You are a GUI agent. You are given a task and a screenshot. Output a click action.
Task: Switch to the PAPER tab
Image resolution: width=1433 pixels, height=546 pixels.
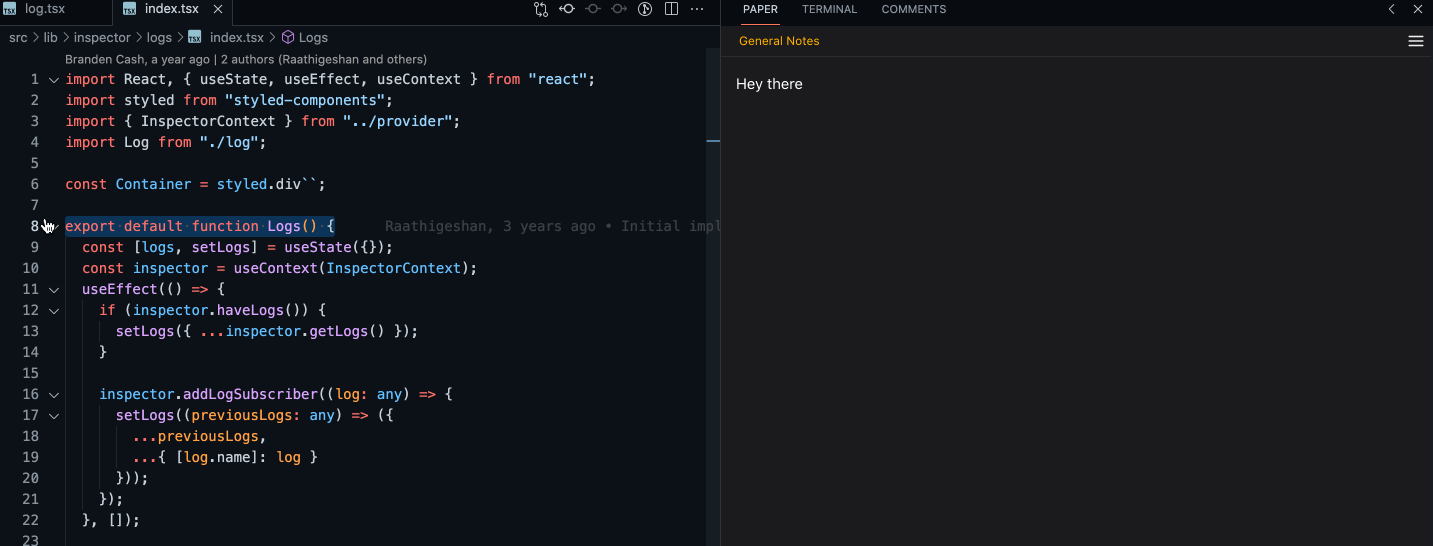(x=760, y=9)
